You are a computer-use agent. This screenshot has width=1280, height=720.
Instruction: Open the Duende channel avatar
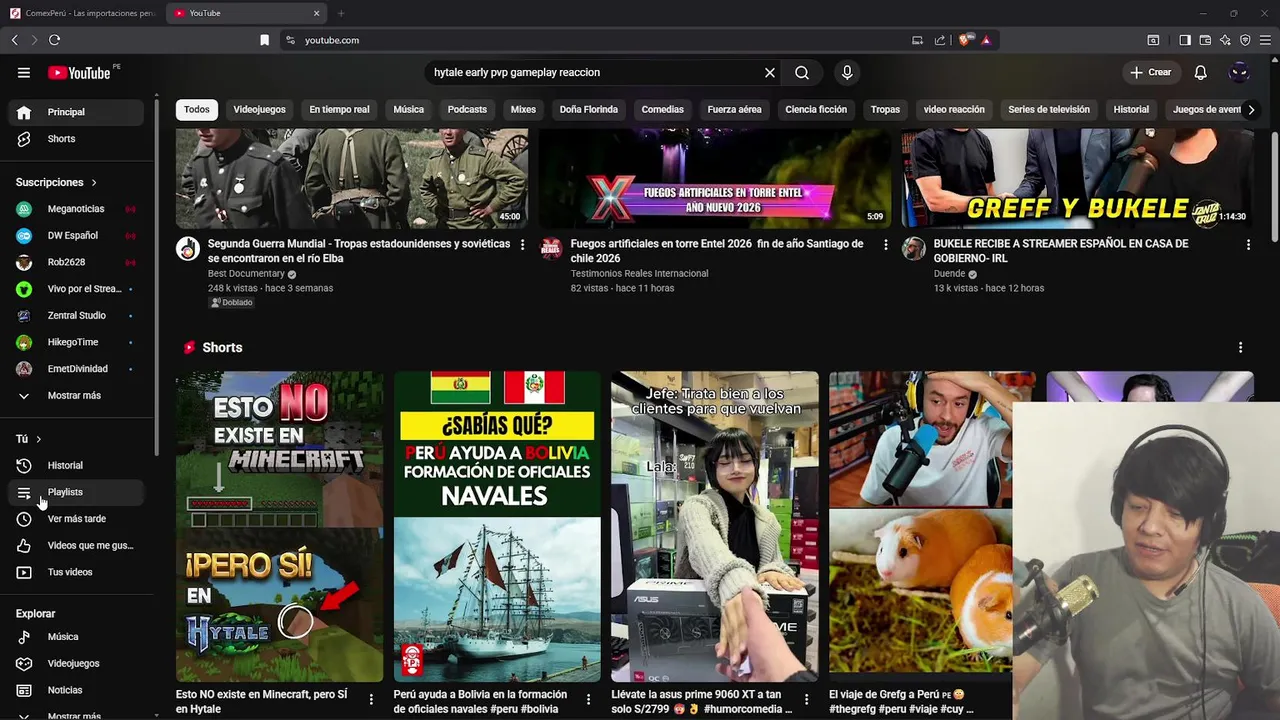pos(914,249)
